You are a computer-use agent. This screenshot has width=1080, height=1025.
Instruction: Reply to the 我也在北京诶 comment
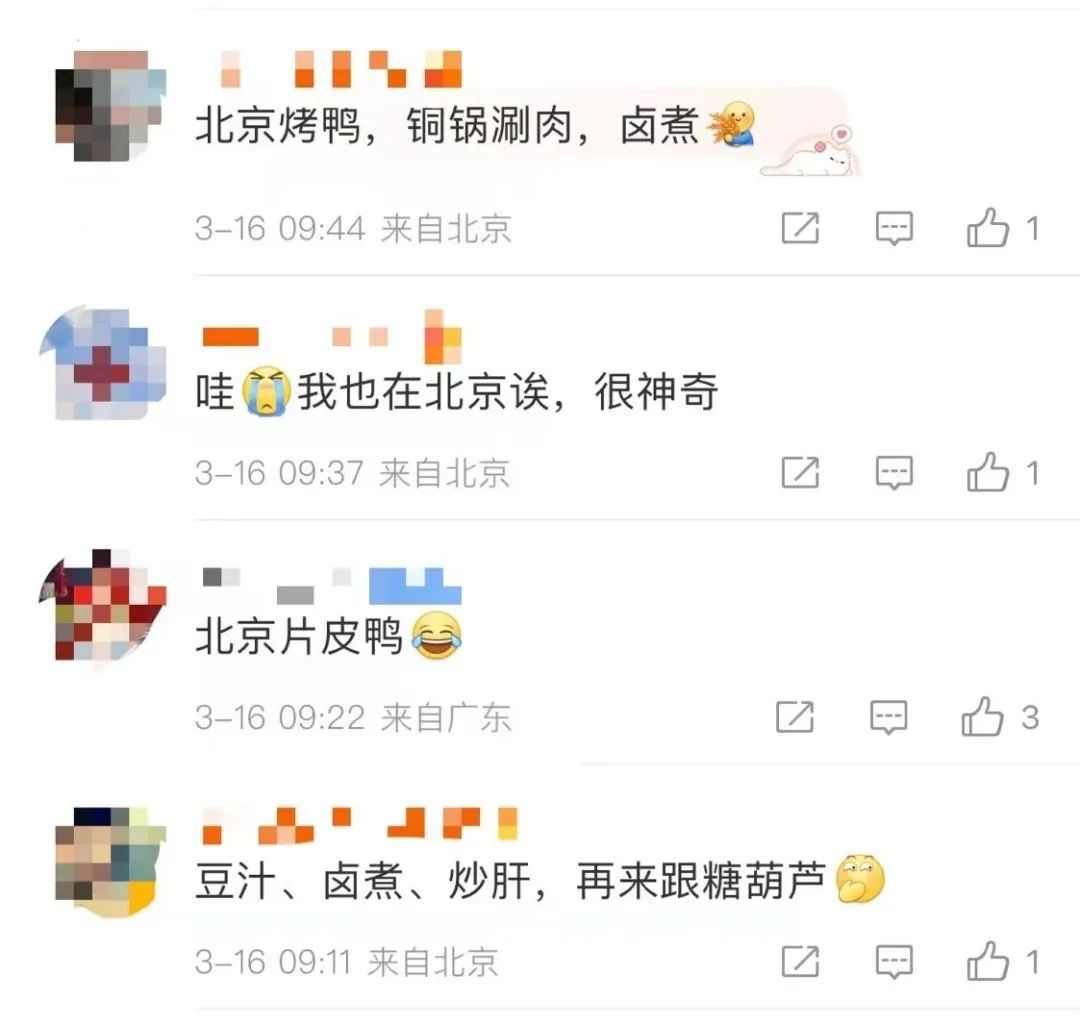pos(894,473)
